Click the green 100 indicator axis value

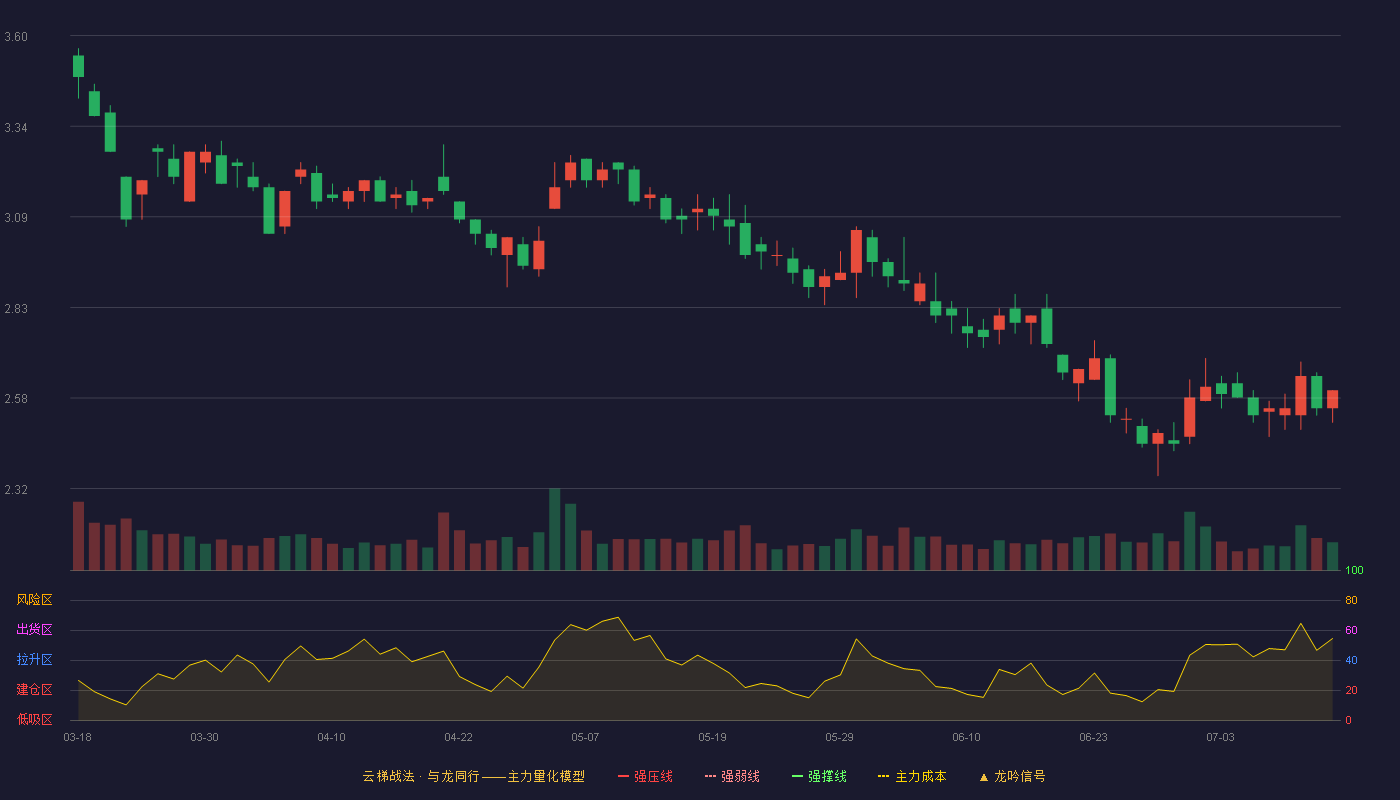tap(1354, 571)
